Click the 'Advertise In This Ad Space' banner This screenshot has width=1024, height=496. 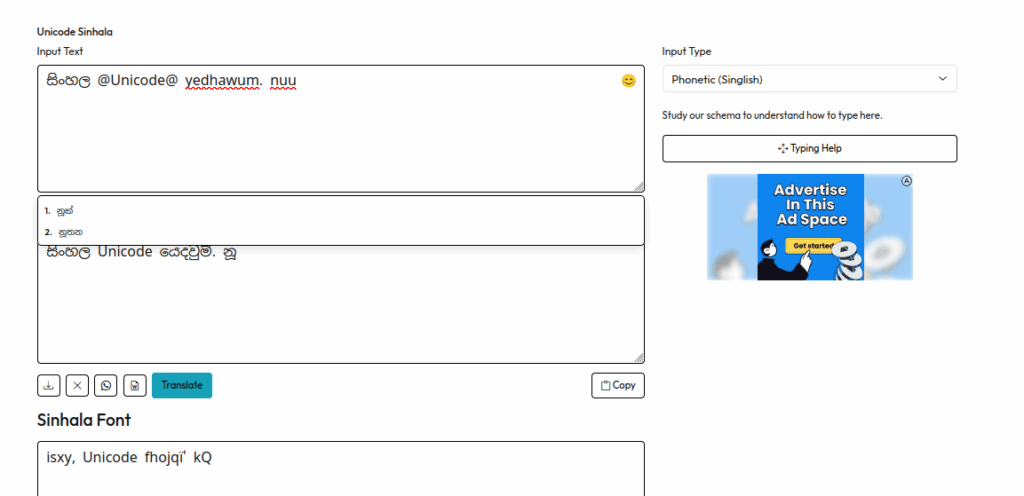tap(810, 227)
